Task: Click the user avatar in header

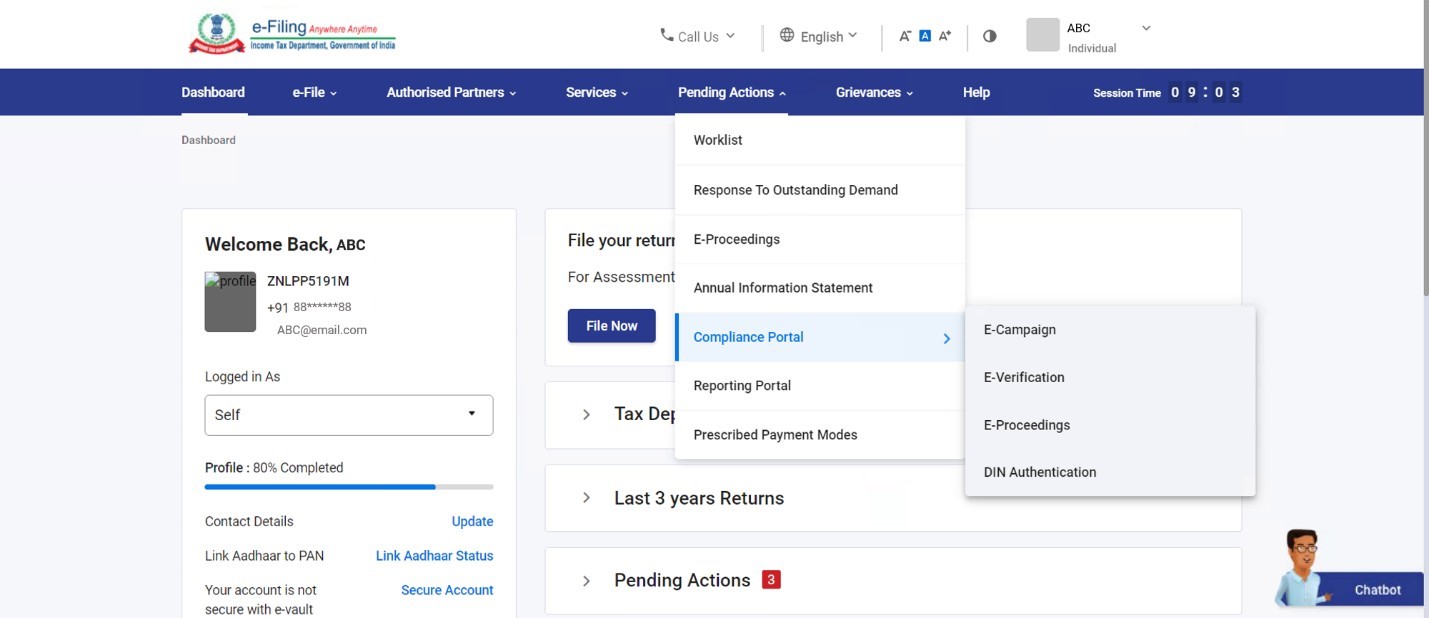Action: coord(1042,35)
